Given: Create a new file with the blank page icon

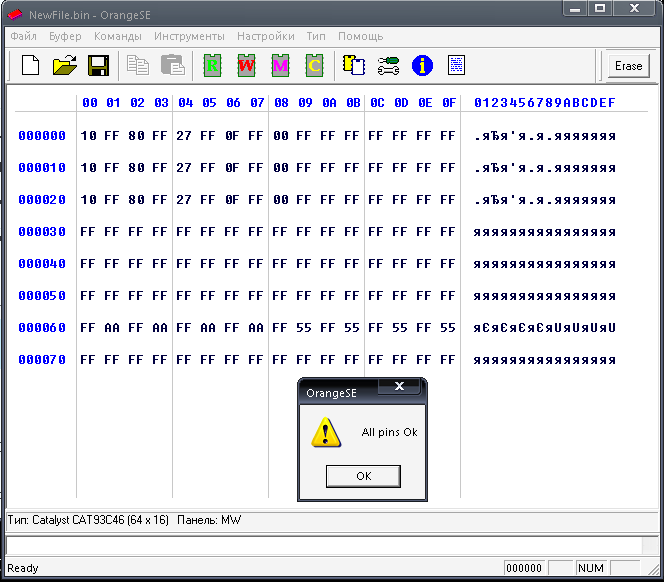Looking at the screenshot, I should (x=30, y=66).
